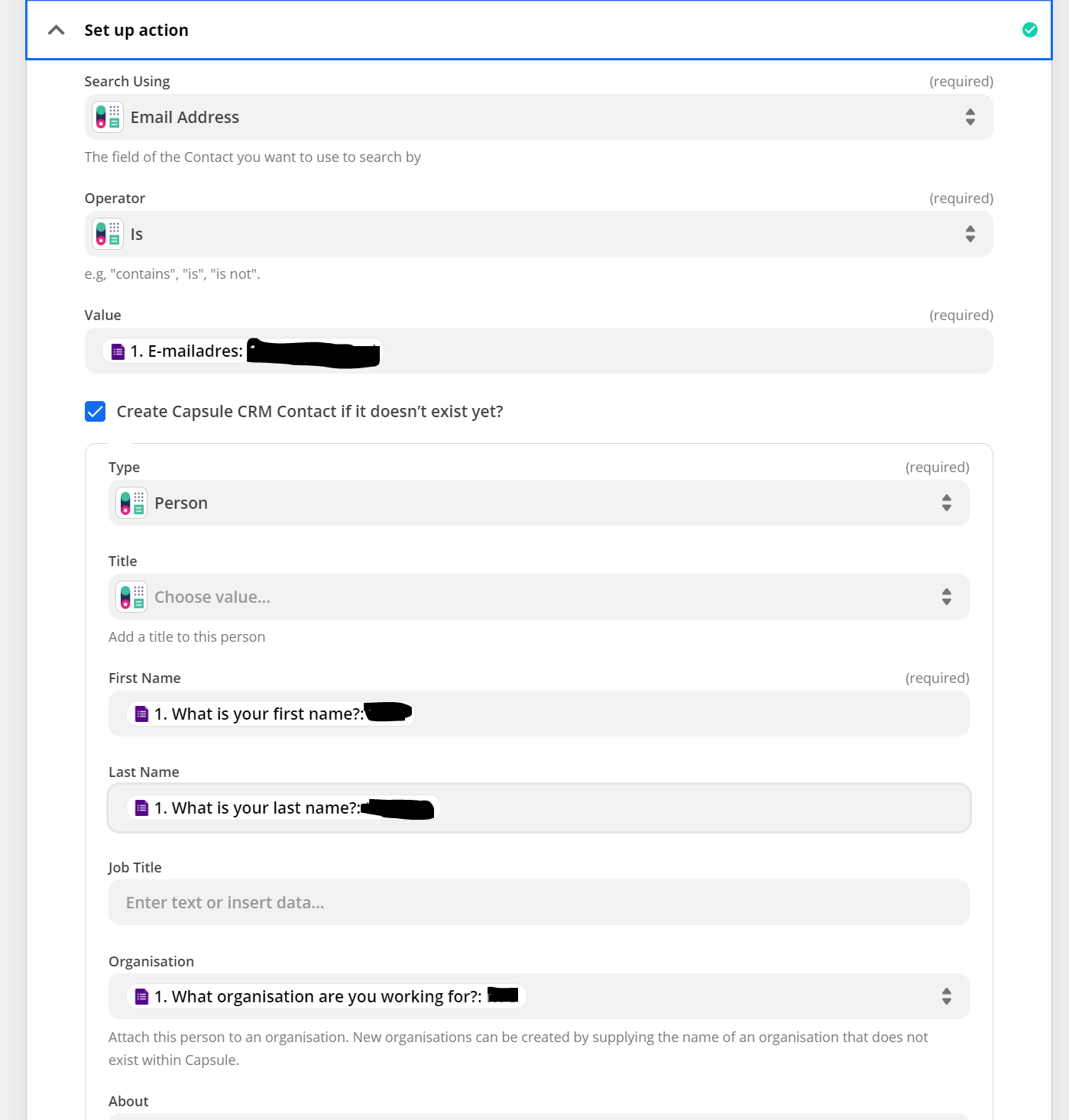The image size is (1069, 1120).
Task: Click the Capsule CRM icon in Search Using field
Action: (x=108, y=118)
